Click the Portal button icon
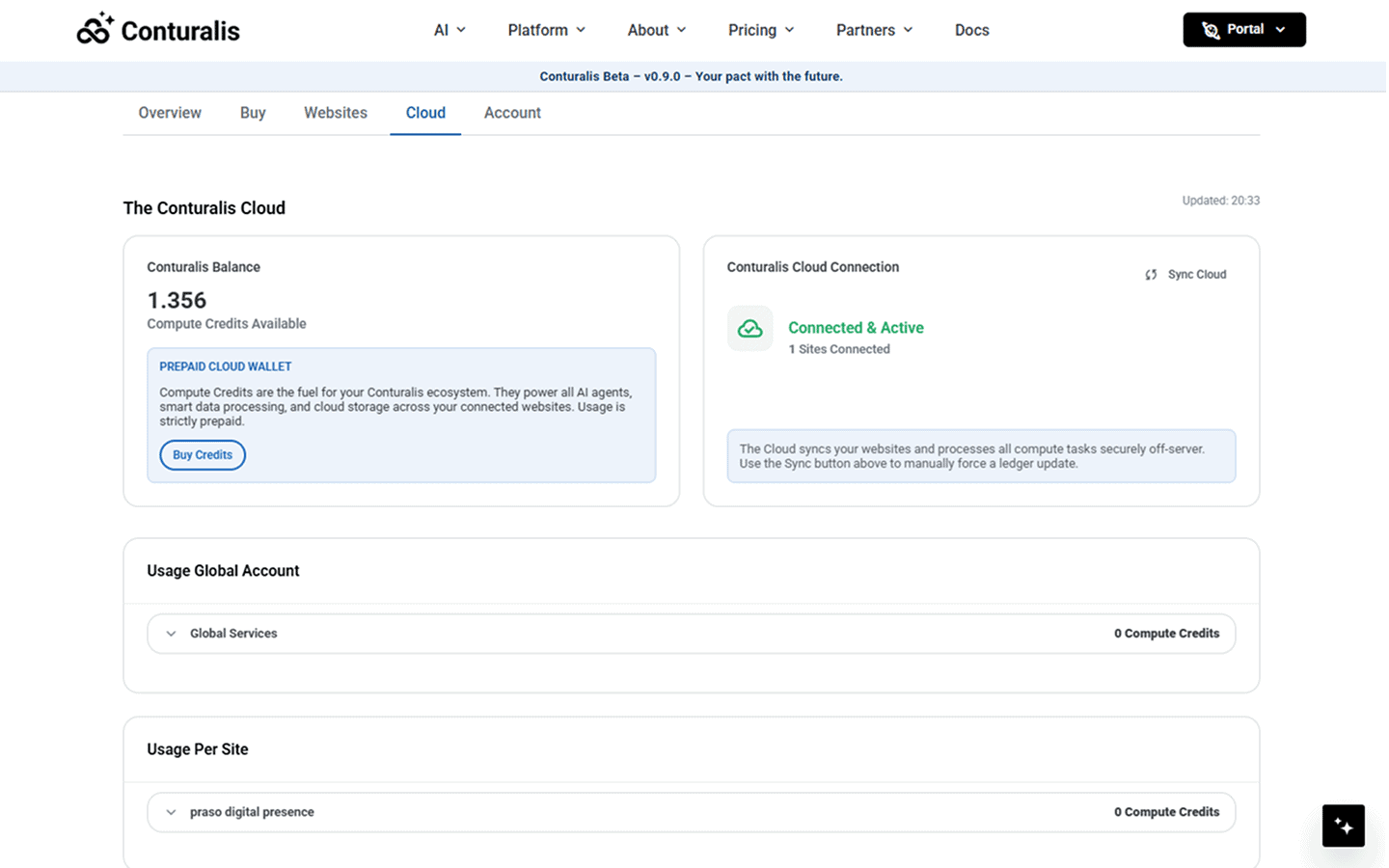Image resolution: width=1389 pixels, height=868 pixels. click(1211, 30)
